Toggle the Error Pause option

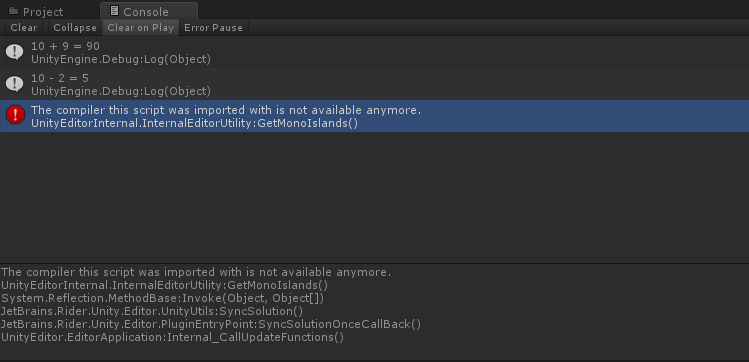click(x=214, y=28)
